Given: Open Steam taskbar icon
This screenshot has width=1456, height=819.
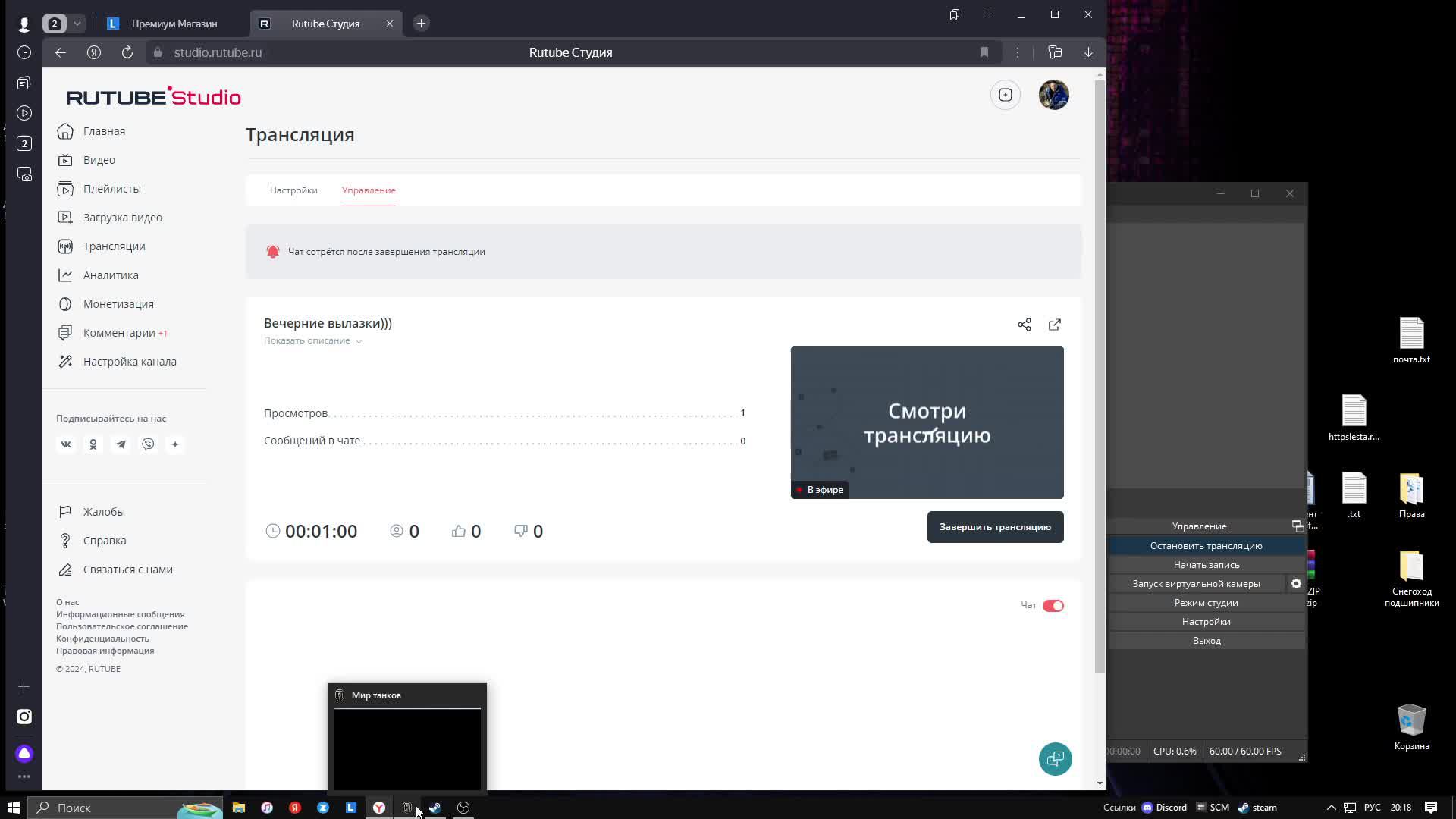Looking at the screenshot, I should [x=435, y=808].
